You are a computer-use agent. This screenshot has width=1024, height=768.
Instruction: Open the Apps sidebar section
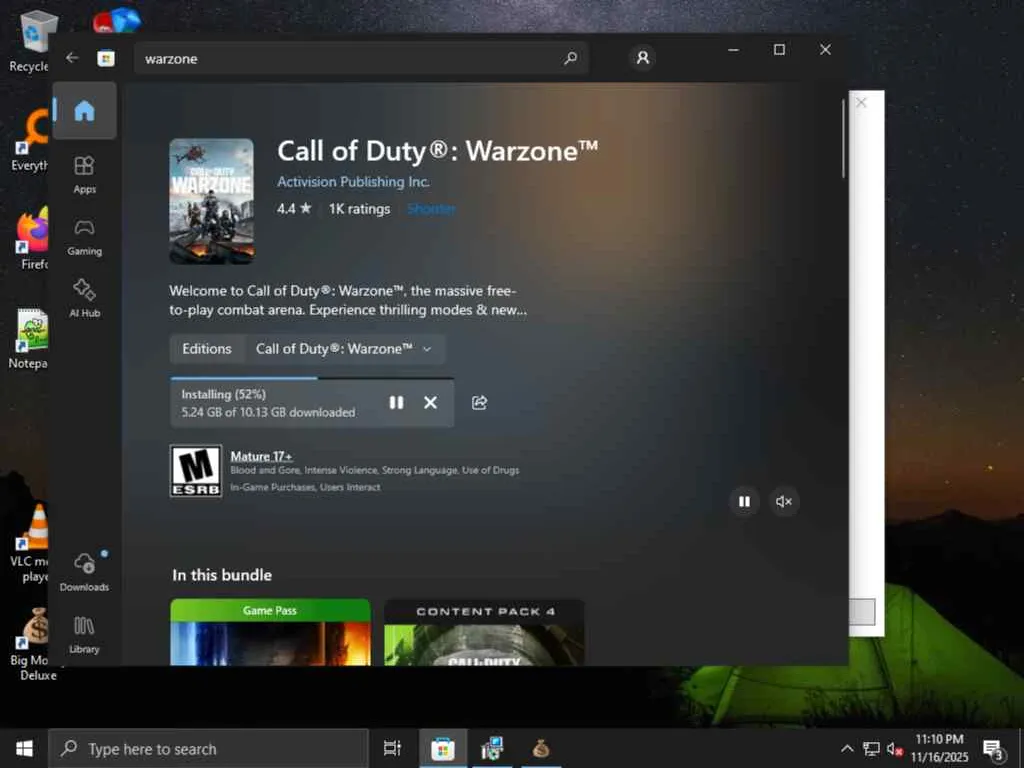coord(84,175)
